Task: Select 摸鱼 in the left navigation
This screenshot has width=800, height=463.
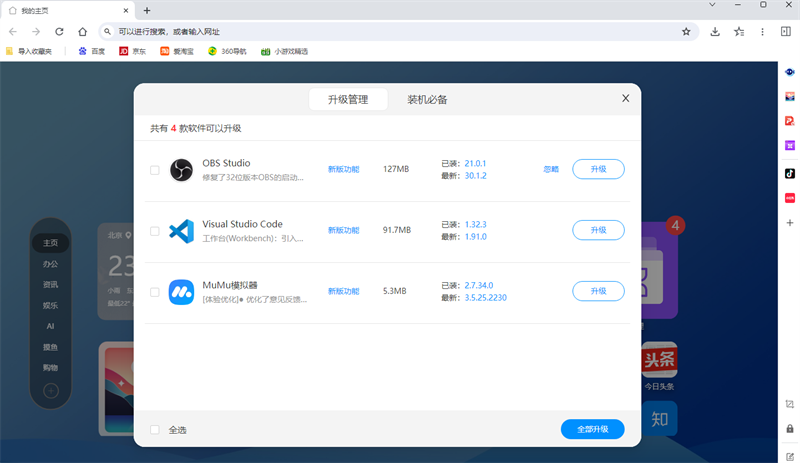Action: point(51,347)
